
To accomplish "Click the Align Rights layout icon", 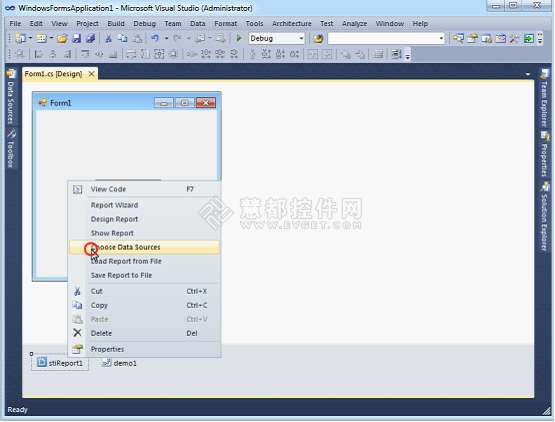I will point(67,54).
